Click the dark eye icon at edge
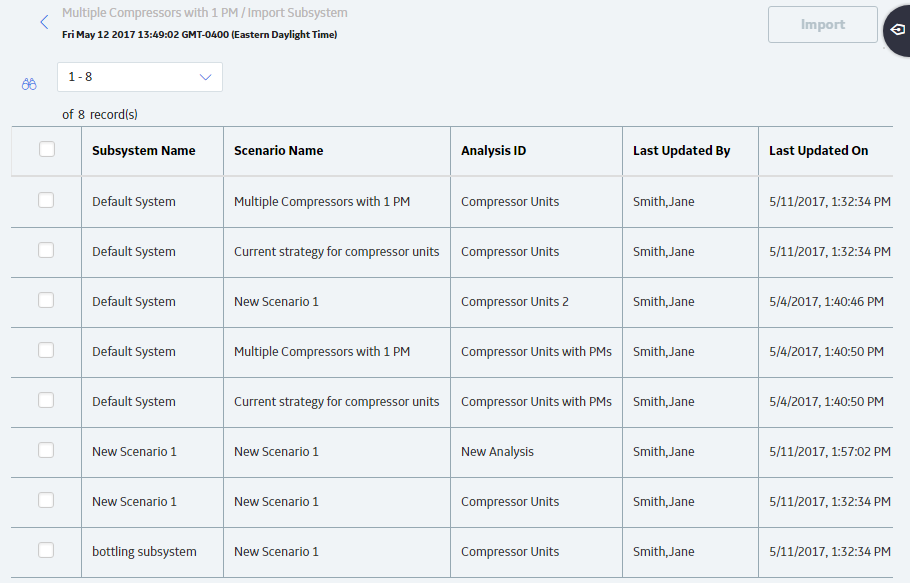910x583 pixels. 898,30
